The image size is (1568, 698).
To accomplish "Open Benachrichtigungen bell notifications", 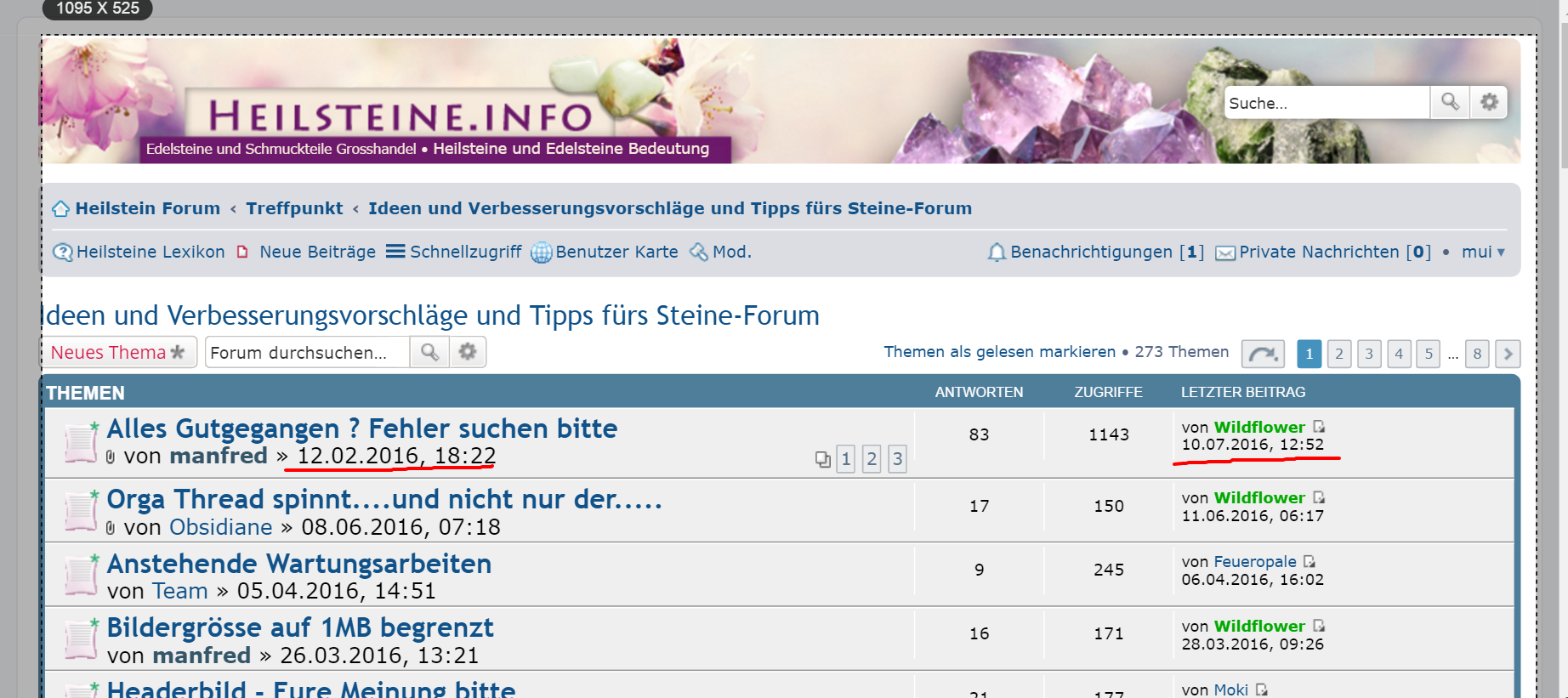I will click(1095, 253).
